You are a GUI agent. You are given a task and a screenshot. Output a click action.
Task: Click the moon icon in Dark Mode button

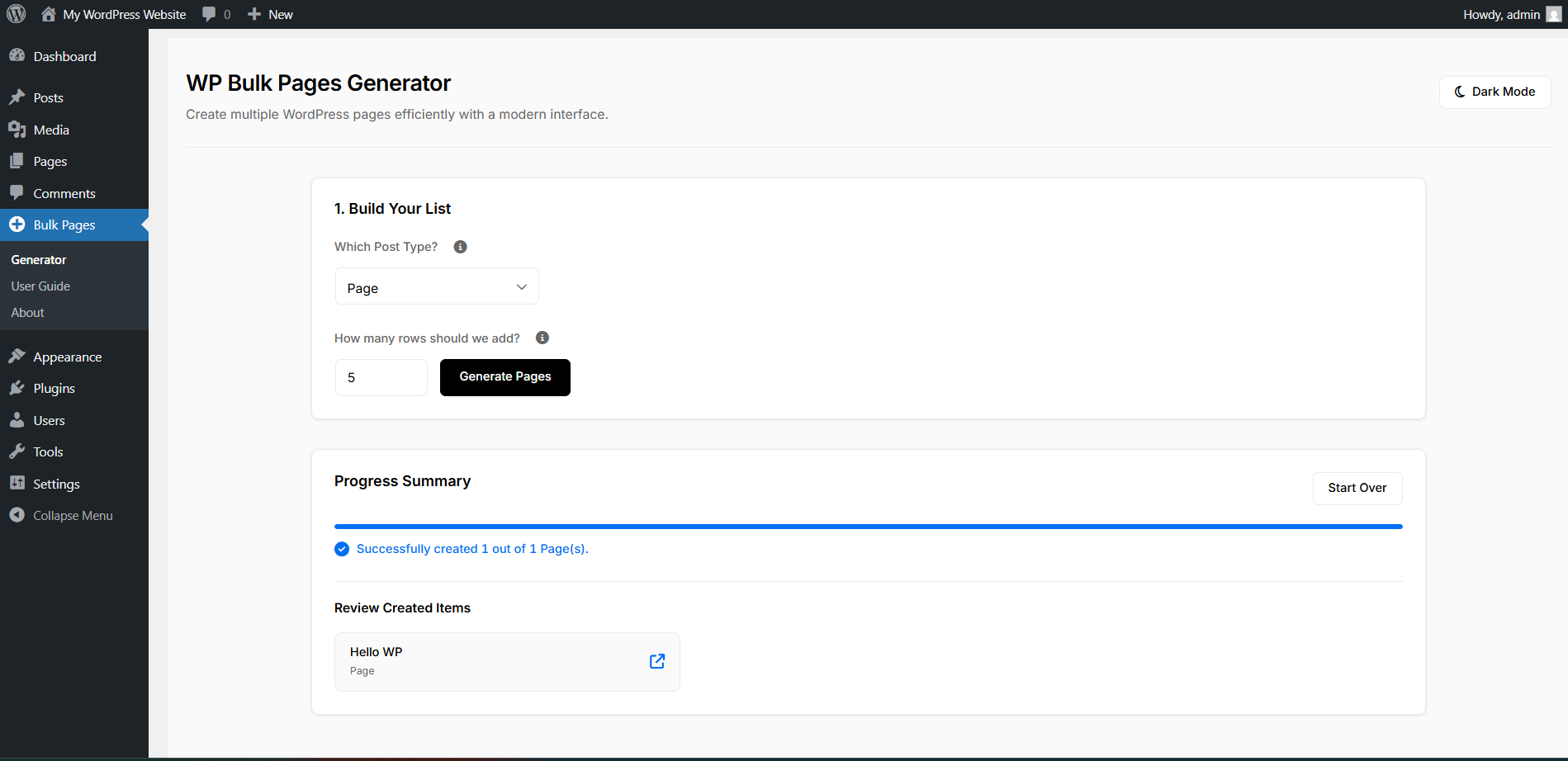coord(1460,92)
